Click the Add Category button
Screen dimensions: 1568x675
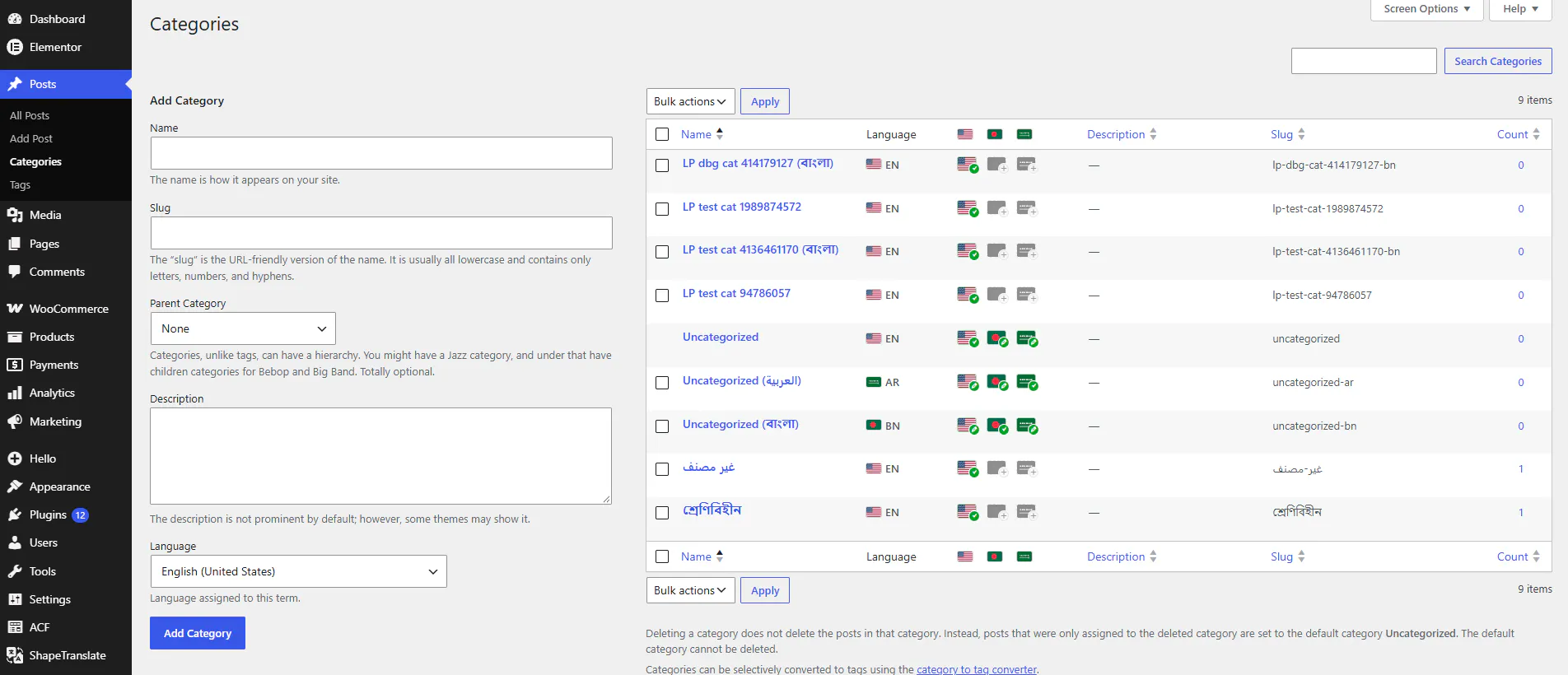[198, 633]
